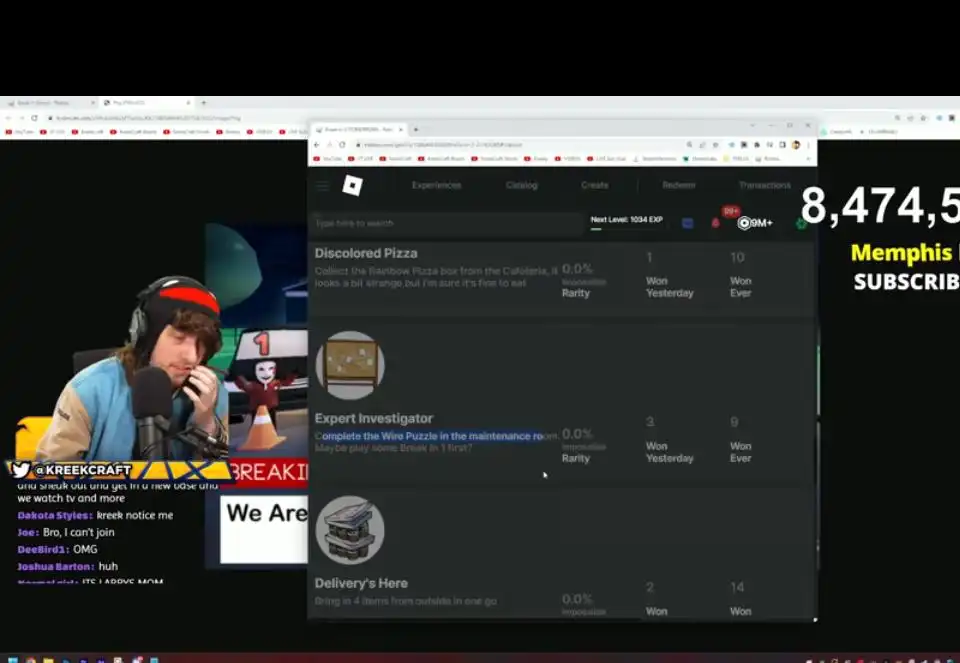Open the Redeem nav item
960x663 pixels.
tap(678, 185)
